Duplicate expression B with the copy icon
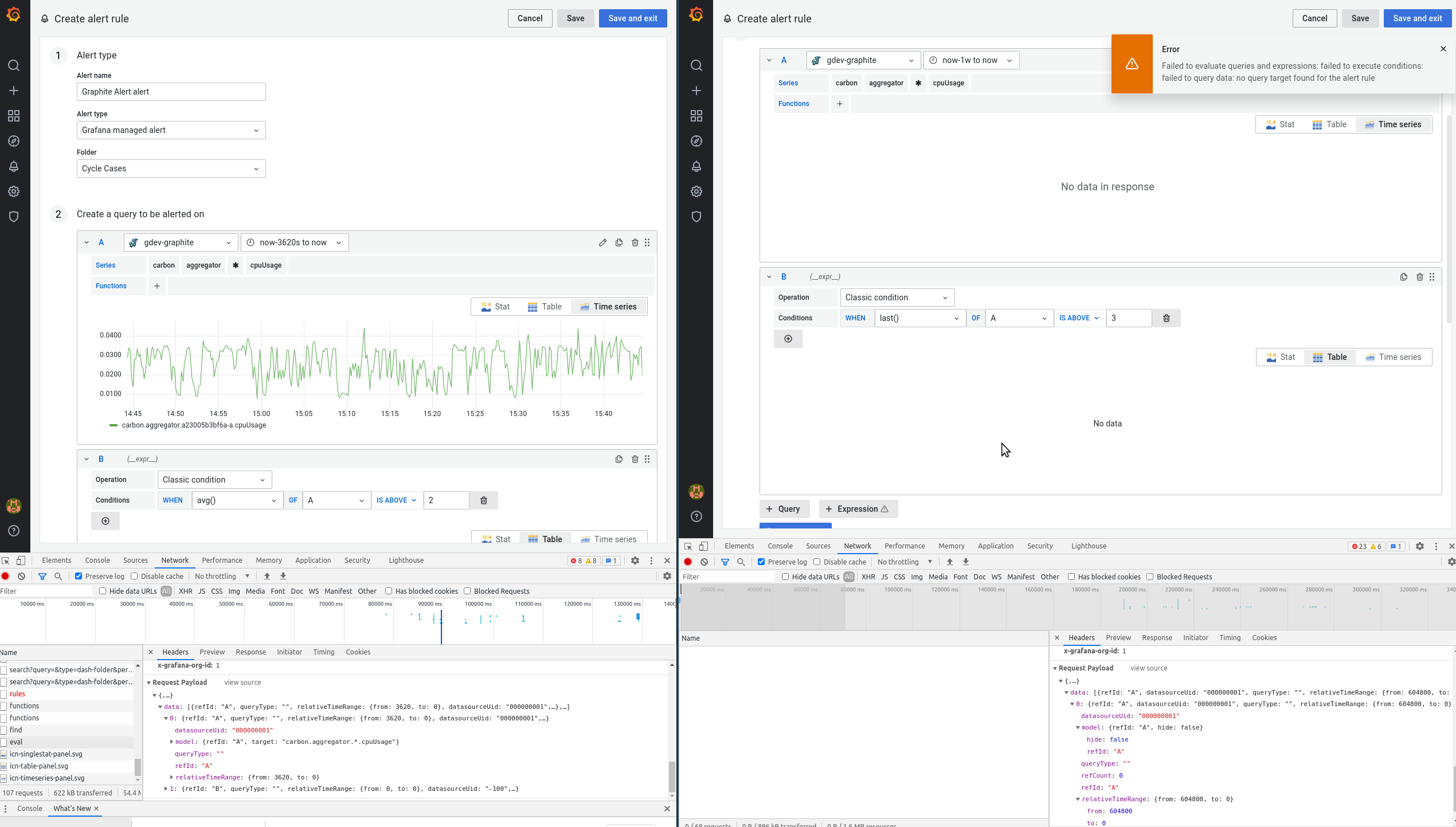This screenshot has height=827, width=1456. pyautogui.click(x=619, y=459)
